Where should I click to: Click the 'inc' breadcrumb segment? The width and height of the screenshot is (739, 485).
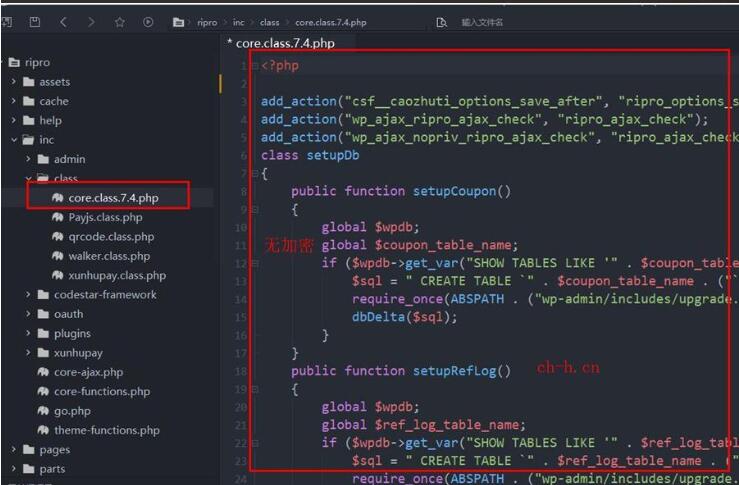[x=238, y=22]
